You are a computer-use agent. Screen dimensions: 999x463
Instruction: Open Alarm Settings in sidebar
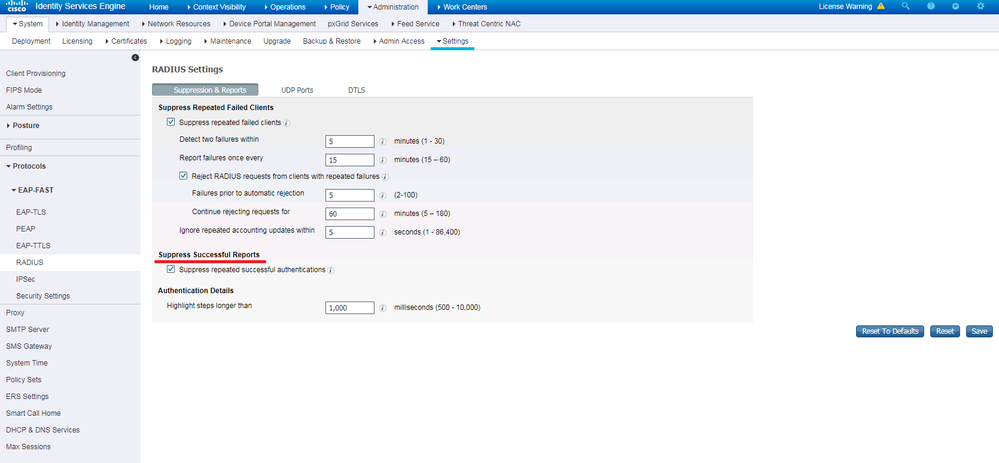pyautogui.click(x=29, y=107)
